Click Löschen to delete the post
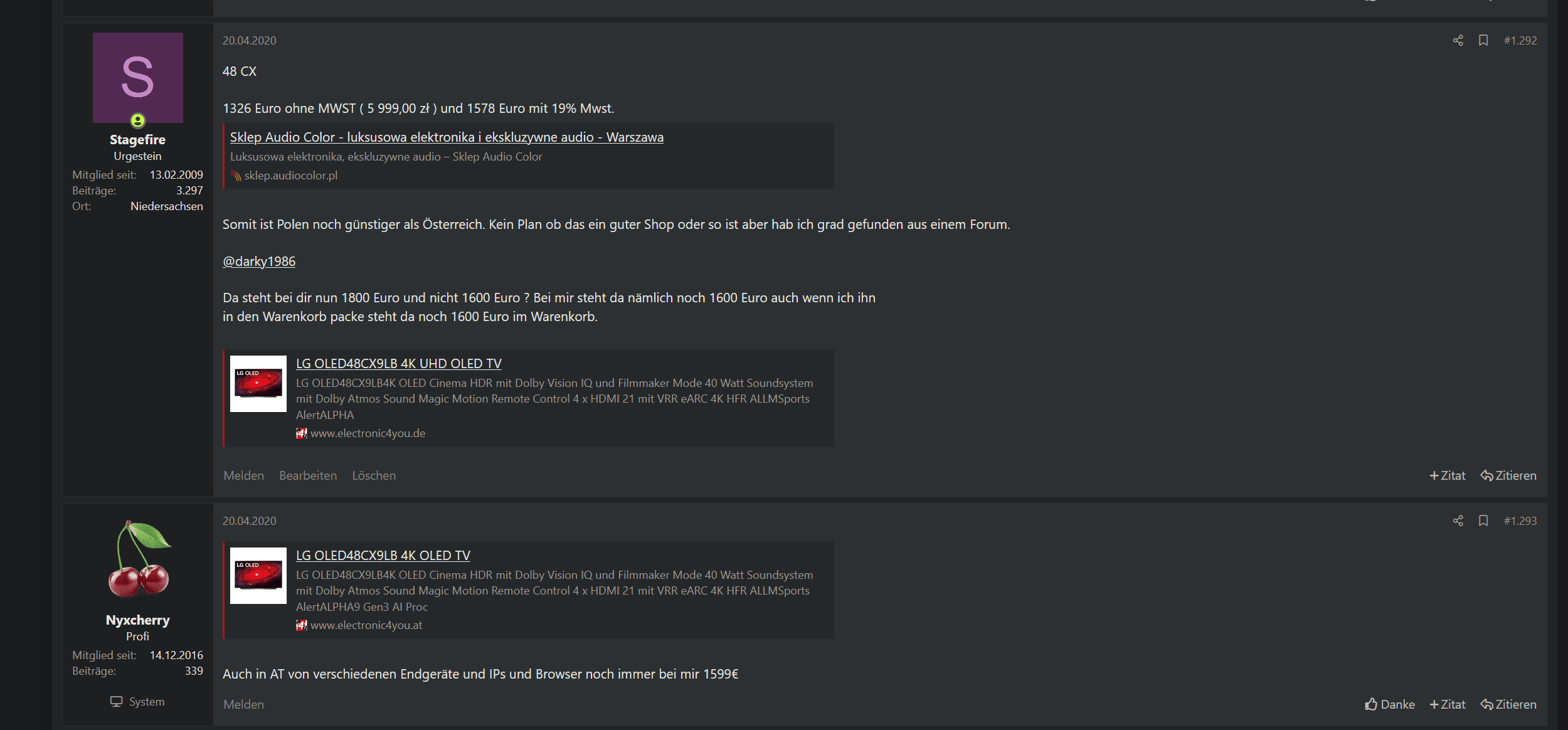The height and width of the screenshot is (730, 1568). 374,475
